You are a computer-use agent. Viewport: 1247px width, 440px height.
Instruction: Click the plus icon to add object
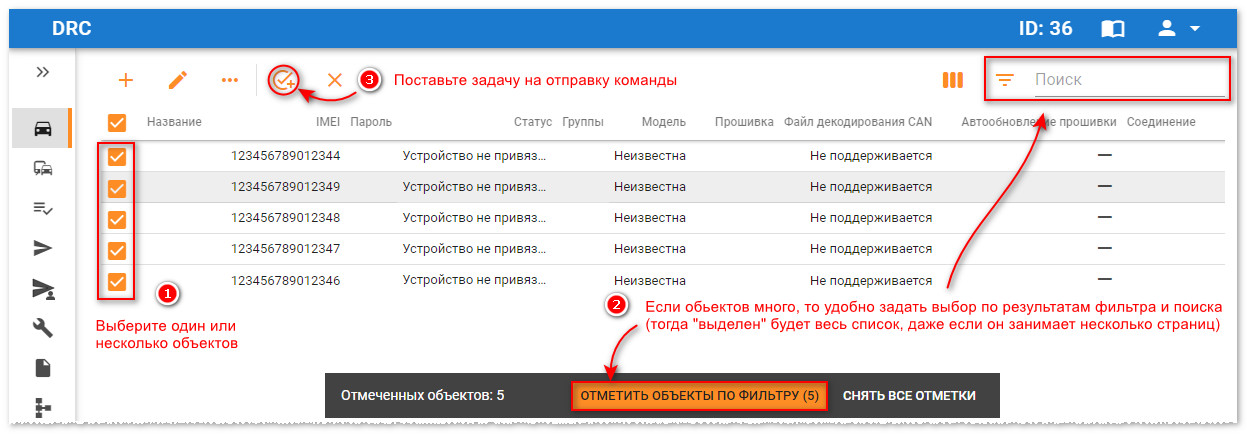[126, 80]
